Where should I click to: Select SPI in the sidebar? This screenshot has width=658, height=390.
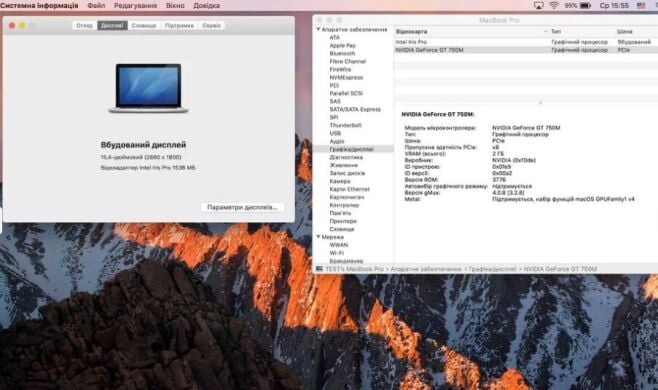point(334,117)
